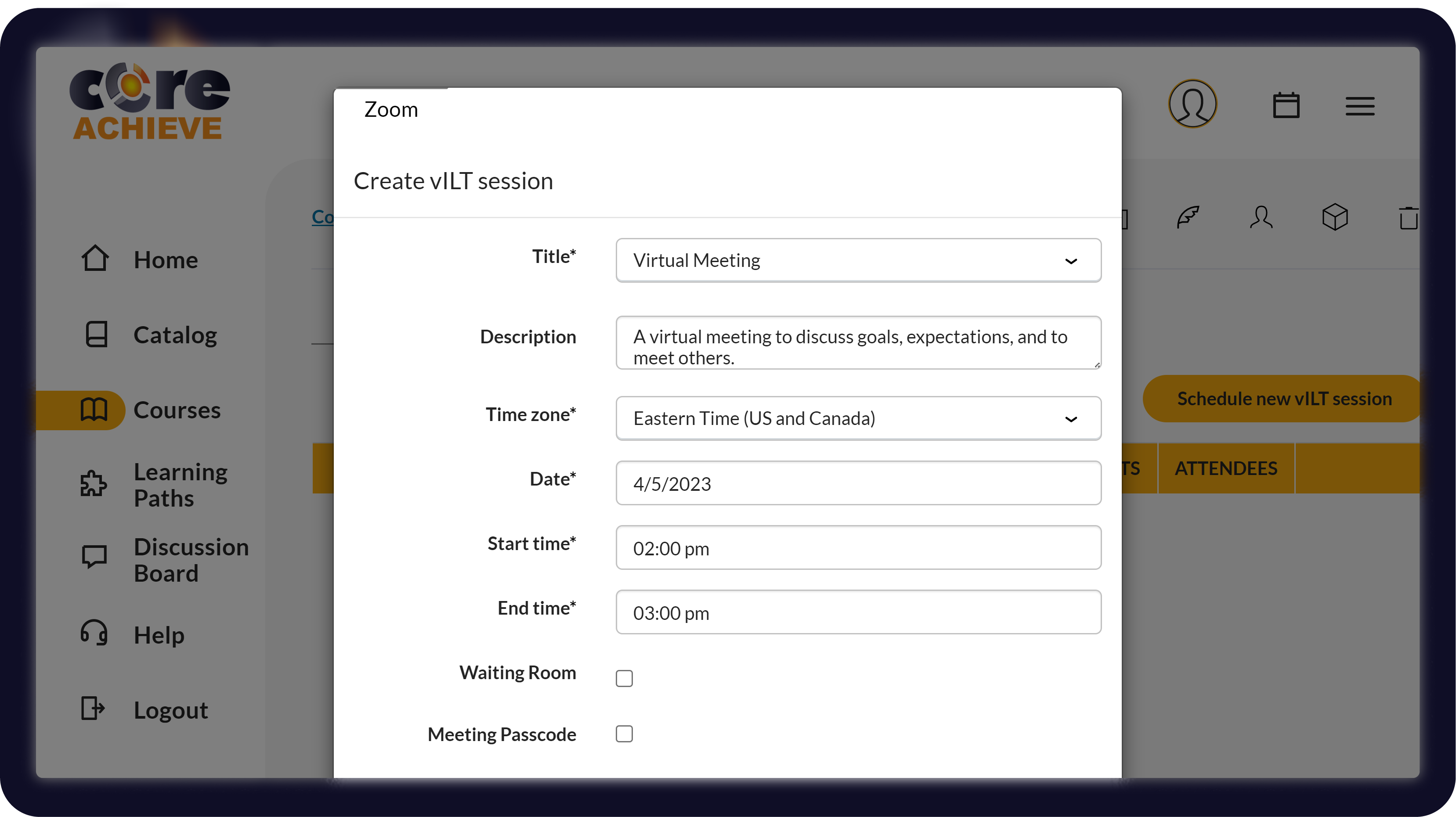This screenshot has height=817, width=1456.
Task: Click the Waiting Room label
Action: (x=518, y=673)
